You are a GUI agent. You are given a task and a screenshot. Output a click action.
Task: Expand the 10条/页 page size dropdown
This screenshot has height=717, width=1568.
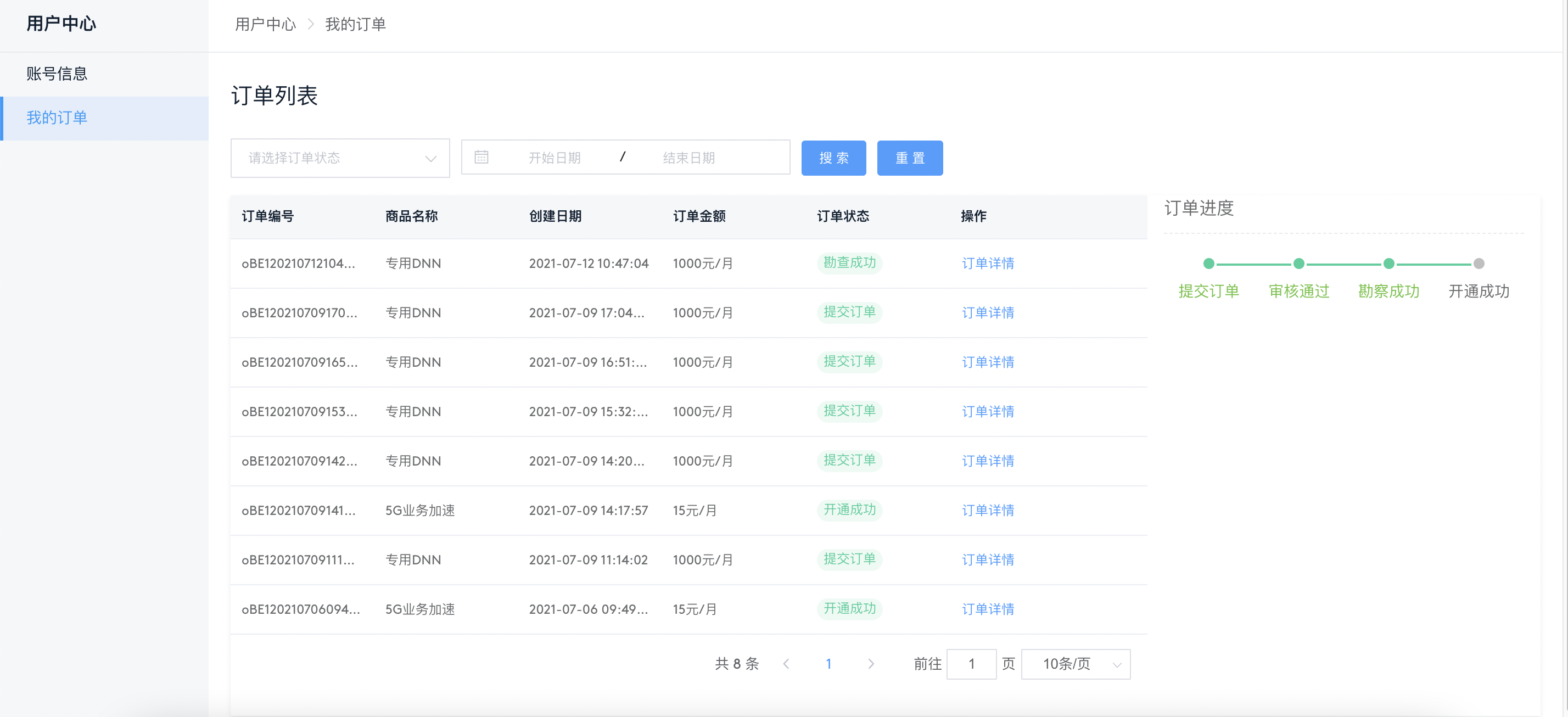(x=1075, y=664)
